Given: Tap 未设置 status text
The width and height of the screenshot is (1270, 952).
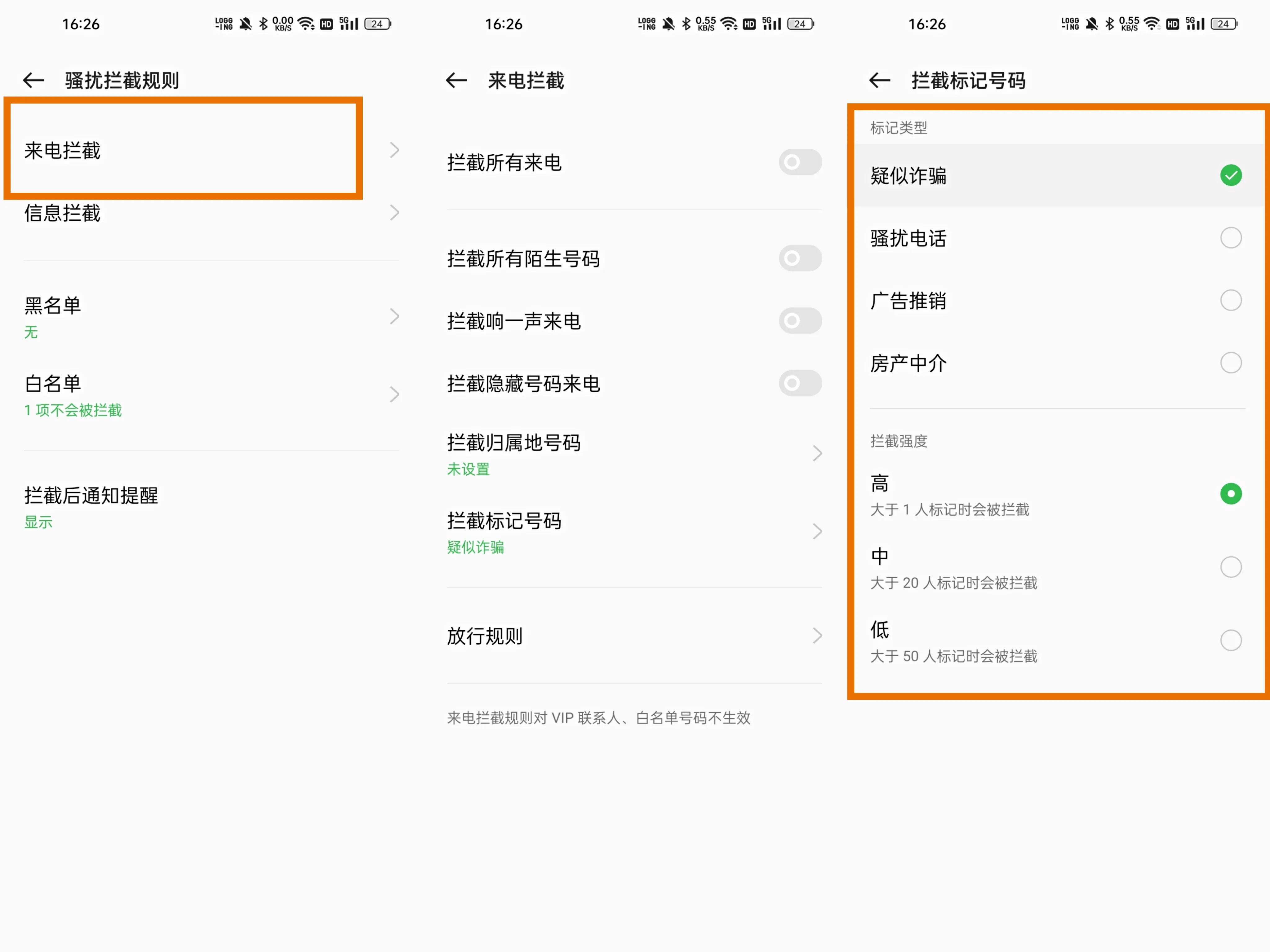Looking at the screenshot, I should click(468, 469).
